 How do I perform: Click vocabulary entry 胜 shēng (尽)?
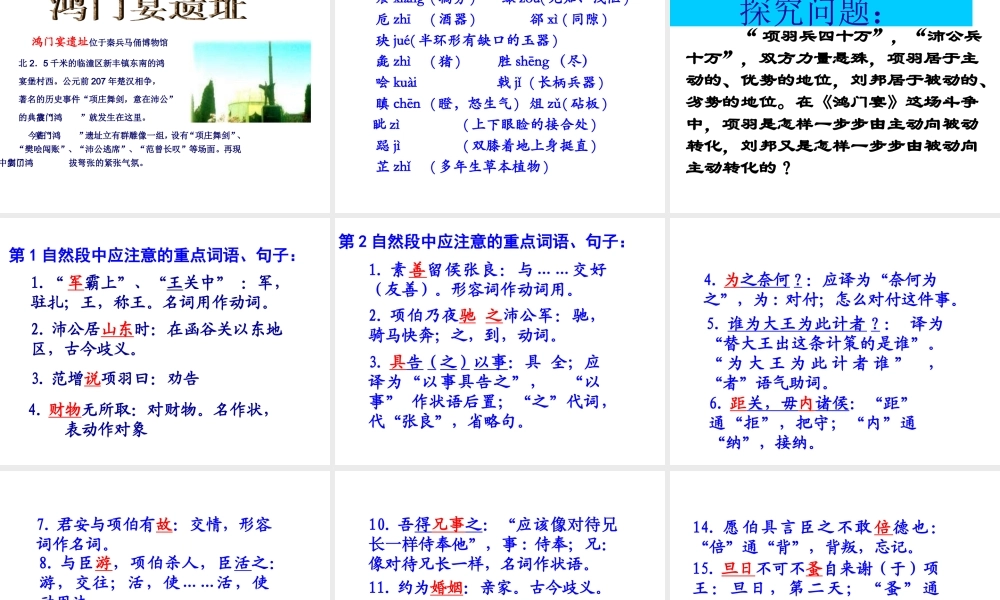tap(543, 61)
